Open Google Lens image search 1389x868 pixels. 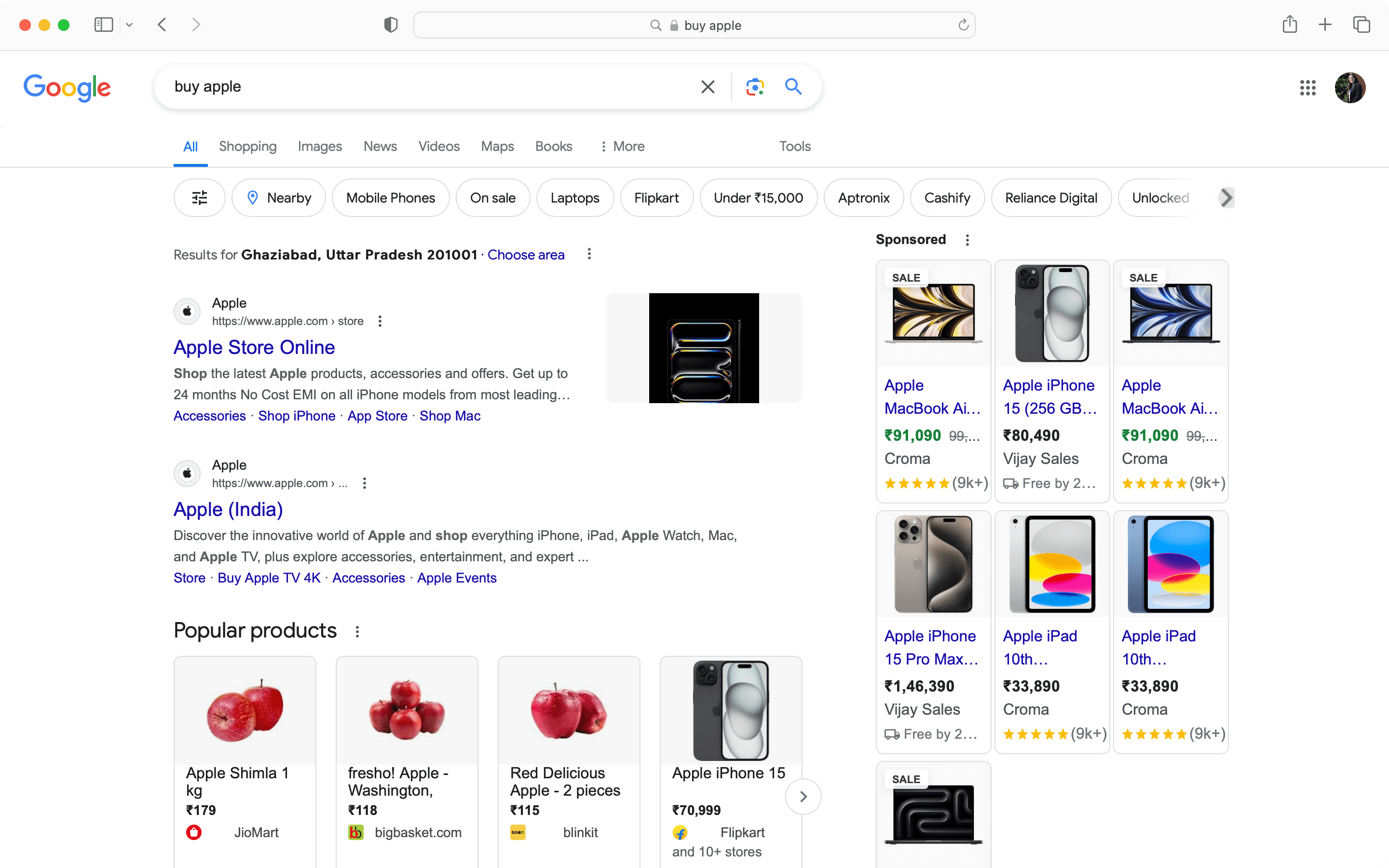point(755,87)
